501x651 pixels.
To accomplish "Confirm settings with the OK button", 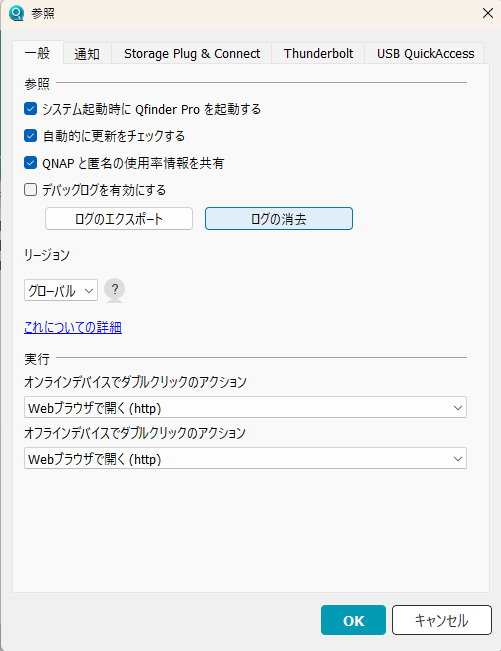I will click(x=353, y=620).
